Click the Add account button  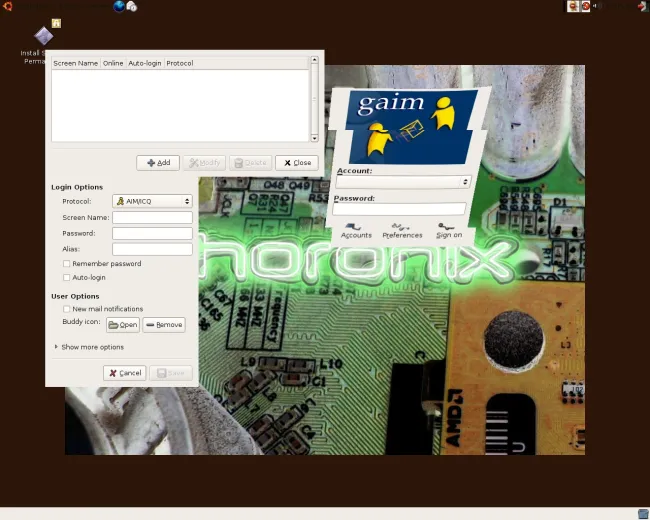158,163
